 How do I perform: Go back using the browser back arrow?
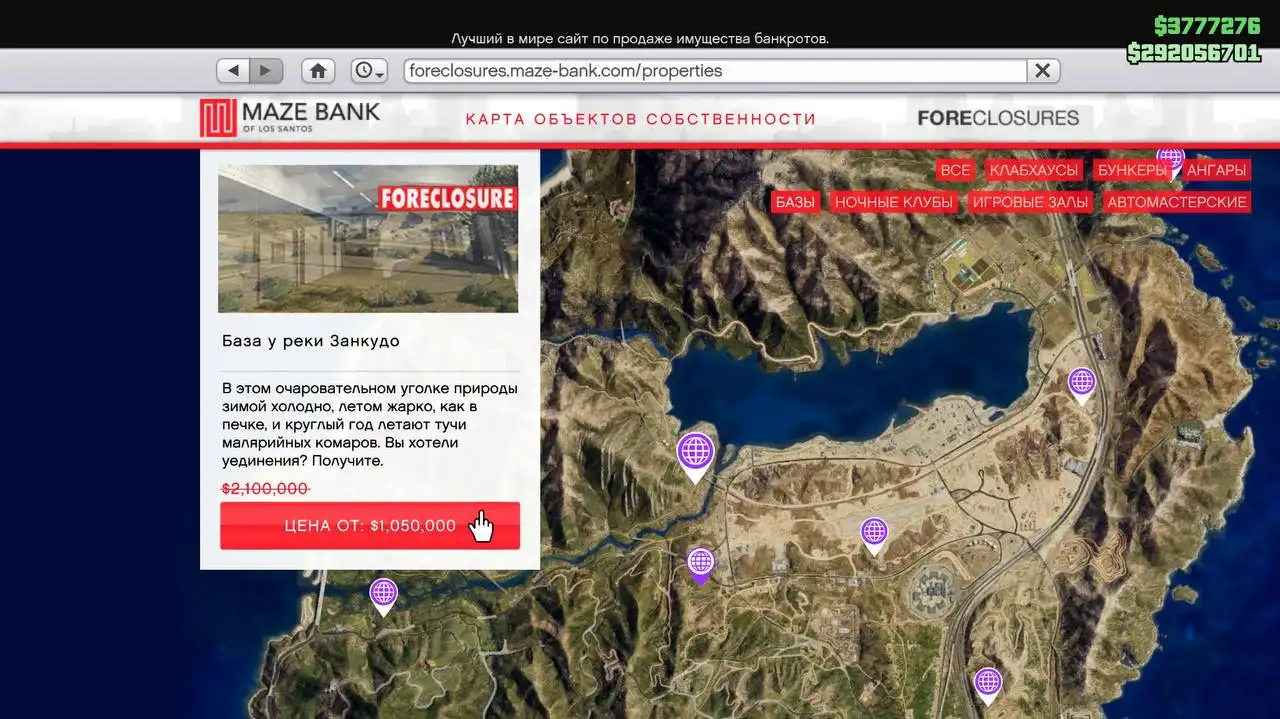(233, 71)
